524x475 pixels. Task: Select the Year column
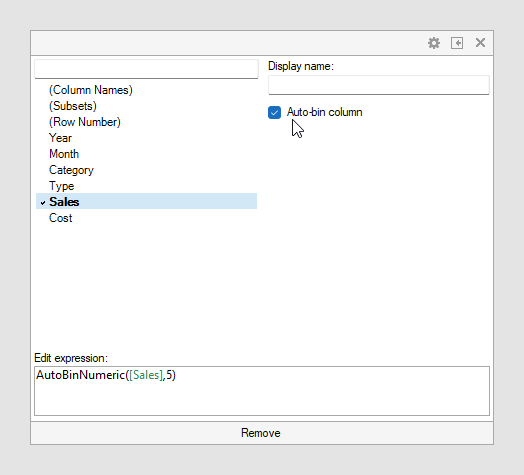coord(60,138)
